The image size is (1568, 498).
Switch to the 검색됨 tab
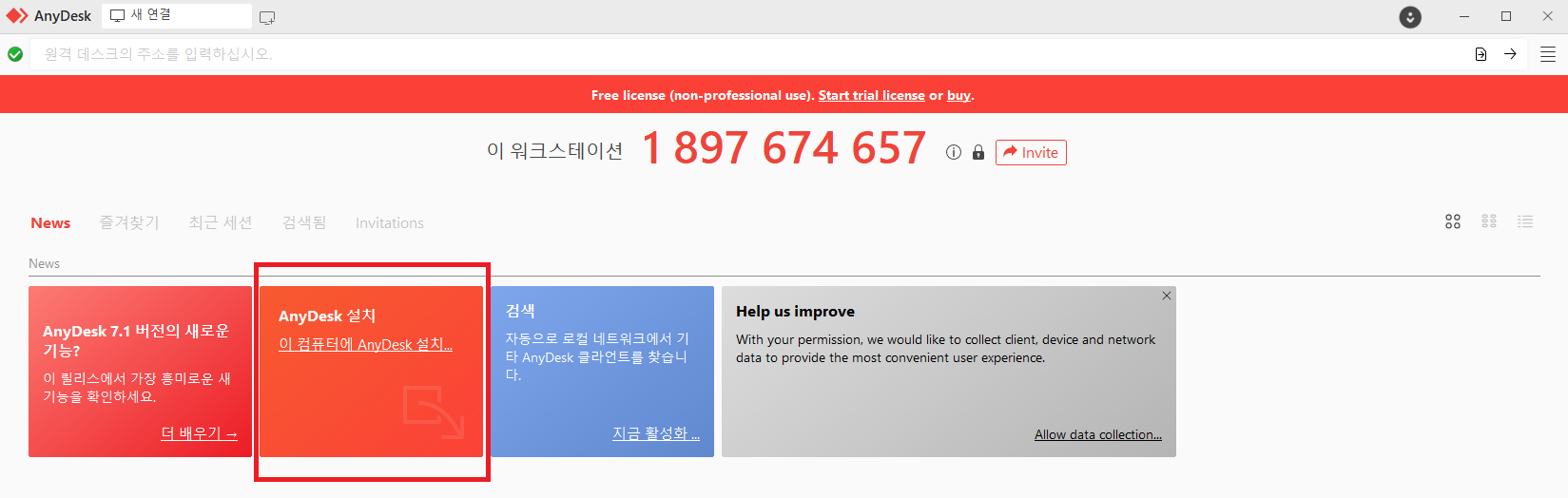[304, 223]
